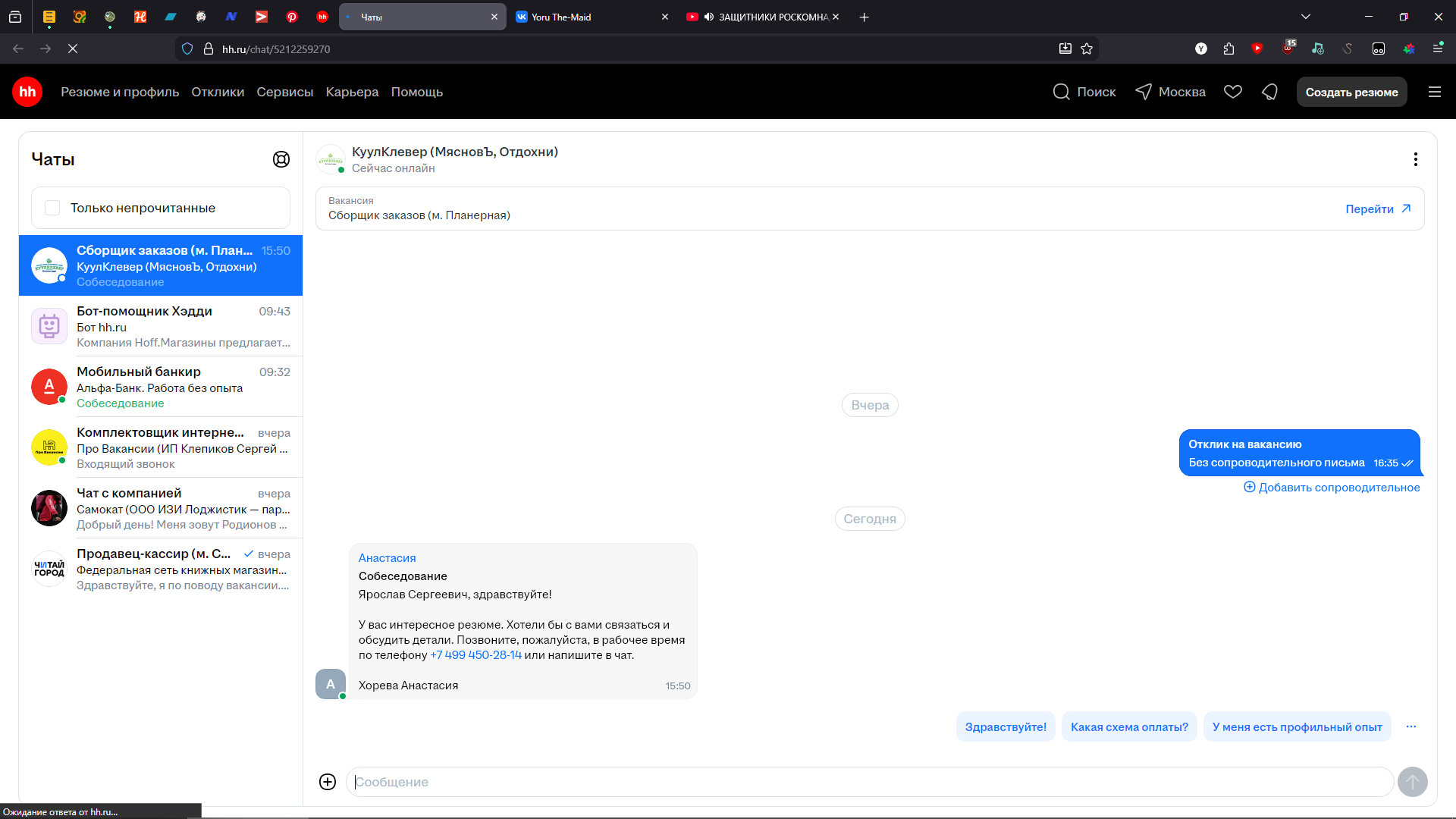The image size is (1456, 819).
Task: Select the 'Какая схема оплаты?' quick reply
Action: (x=1129, y=726)
